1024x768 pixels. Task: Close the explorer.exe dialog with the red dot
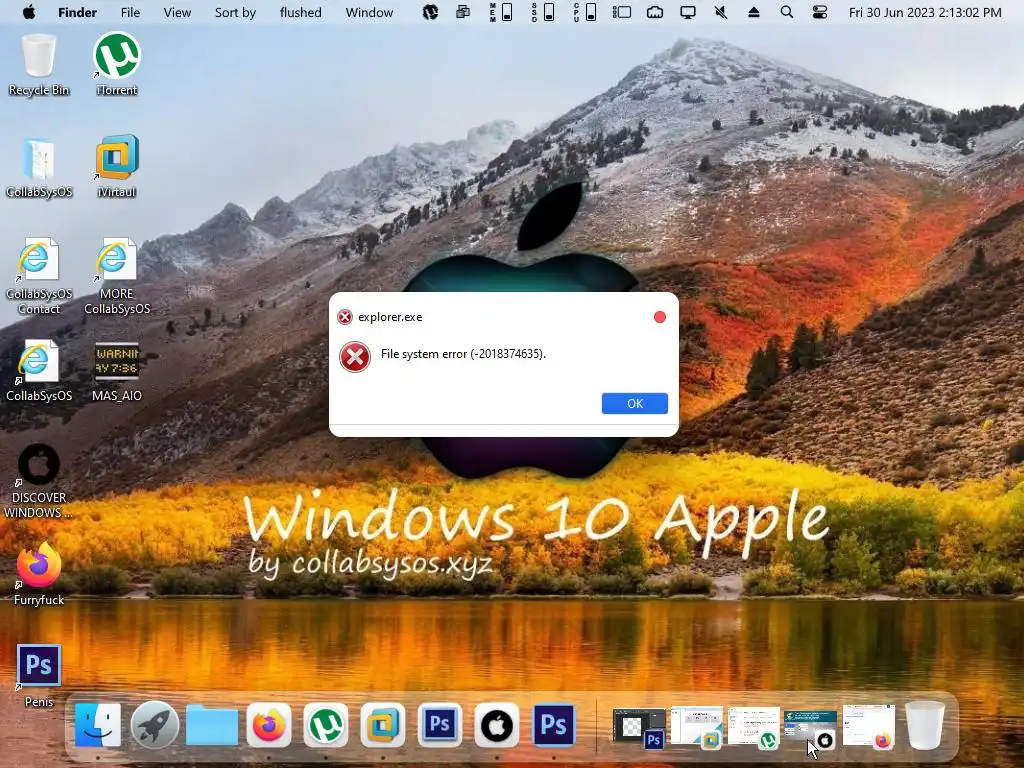(660, 317)
